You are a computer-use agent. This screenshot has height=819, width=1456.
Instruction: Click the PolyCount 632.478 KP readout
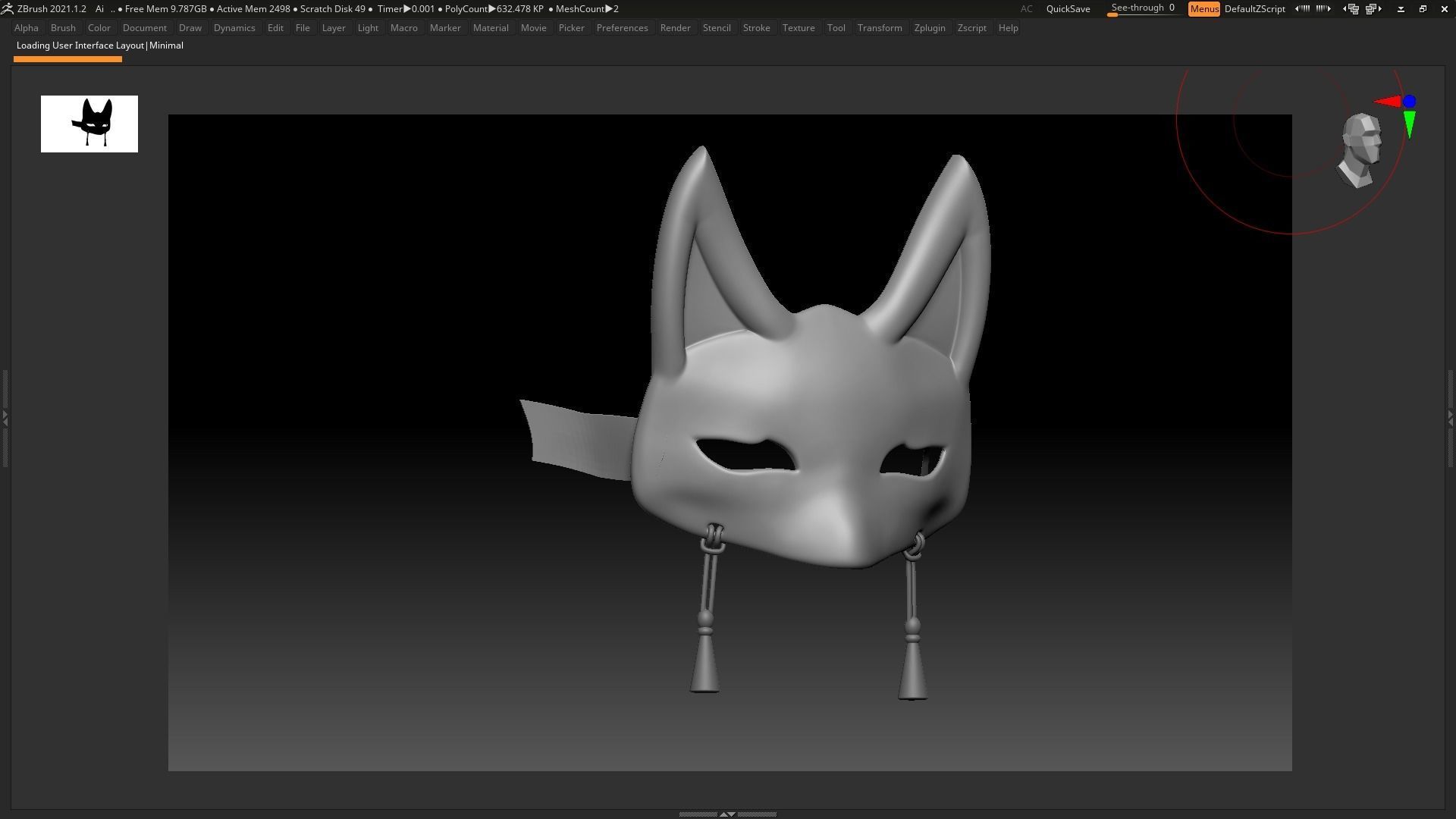494,9
